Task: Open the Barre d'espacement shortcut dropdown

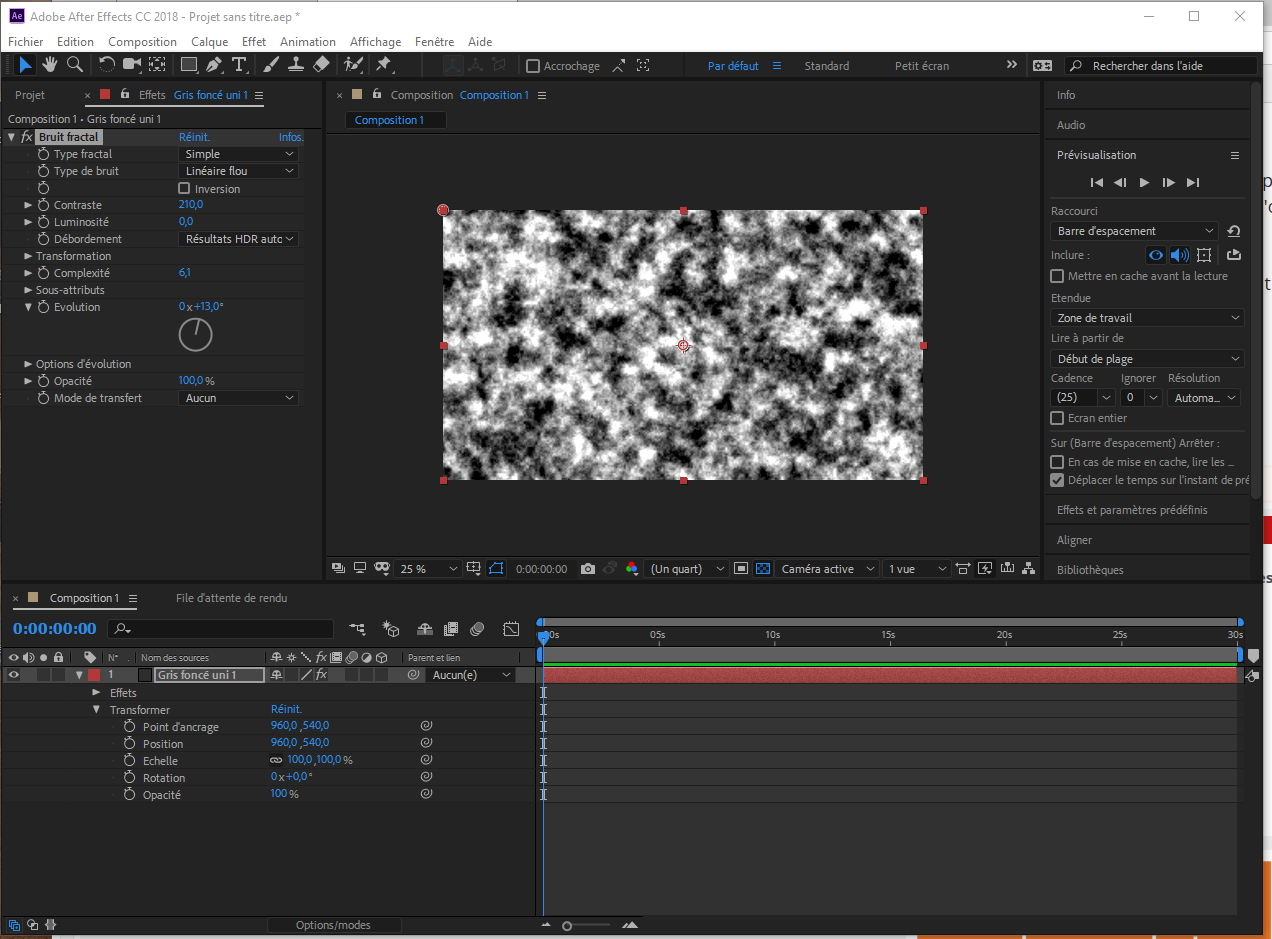Action: 1134,231
